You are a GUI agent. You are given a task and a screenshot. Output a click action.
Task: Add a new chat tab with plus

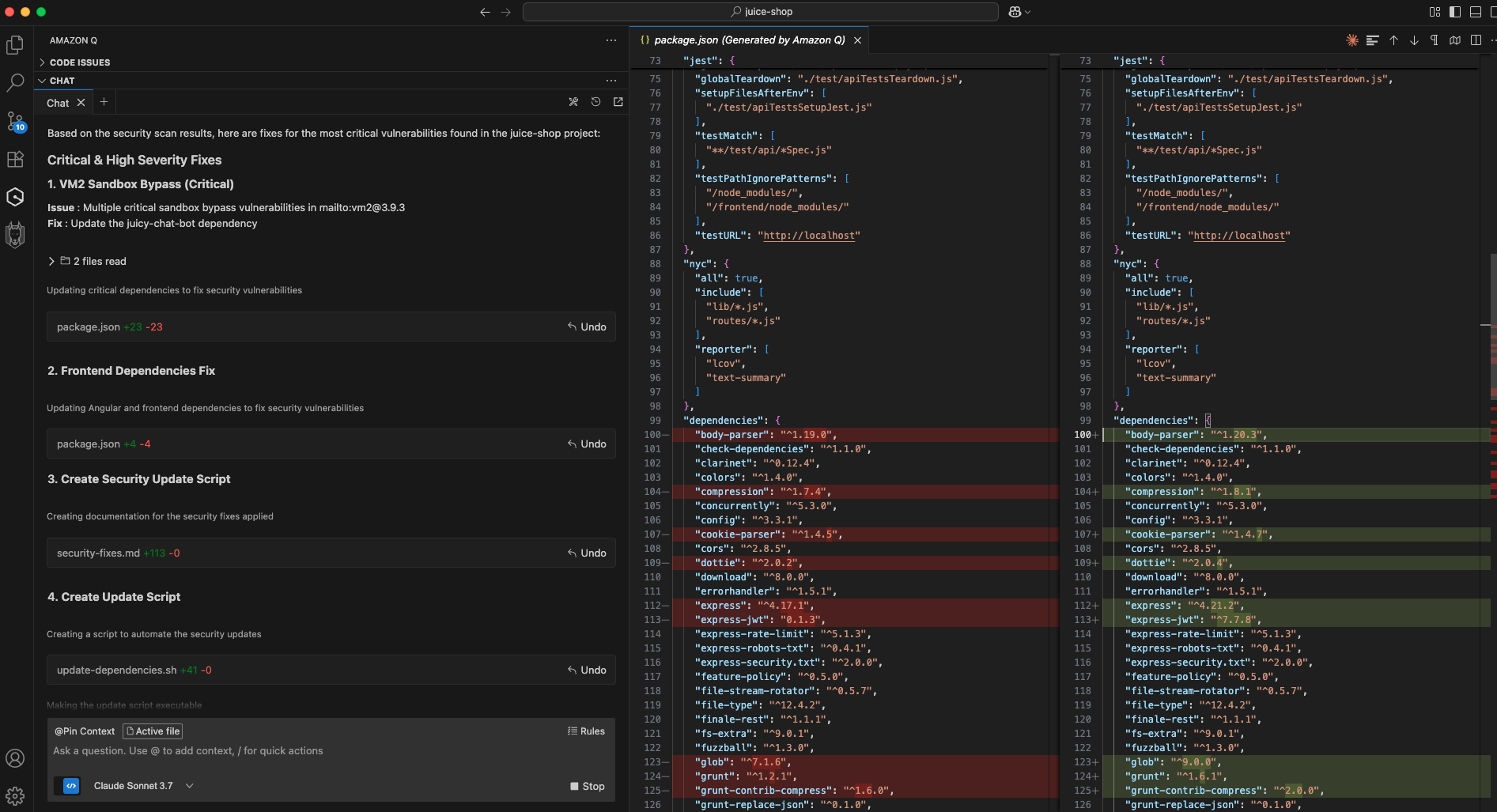104,102
